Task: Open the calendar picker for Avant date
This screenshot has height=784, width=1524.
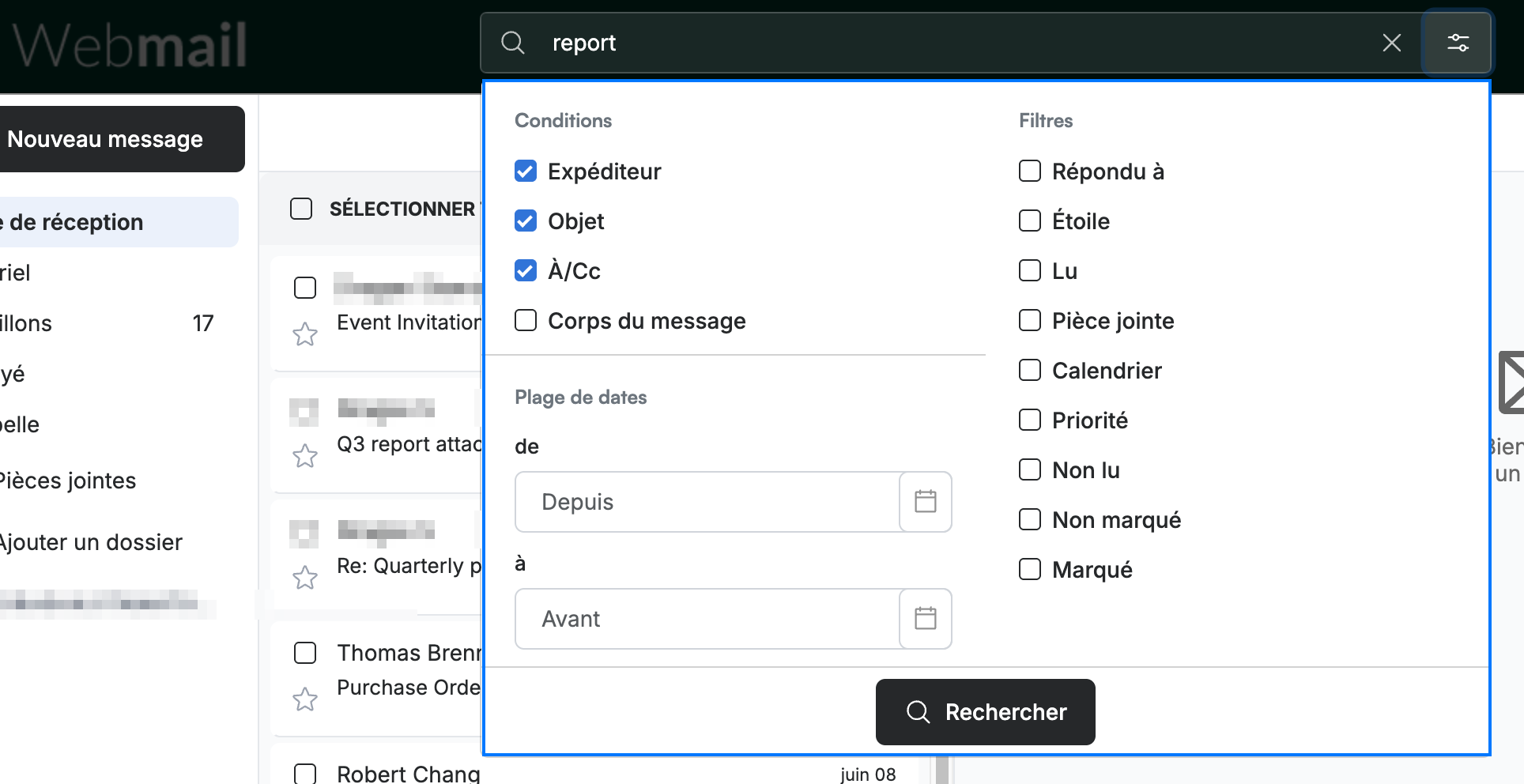Action: click(x=926, y=619)
